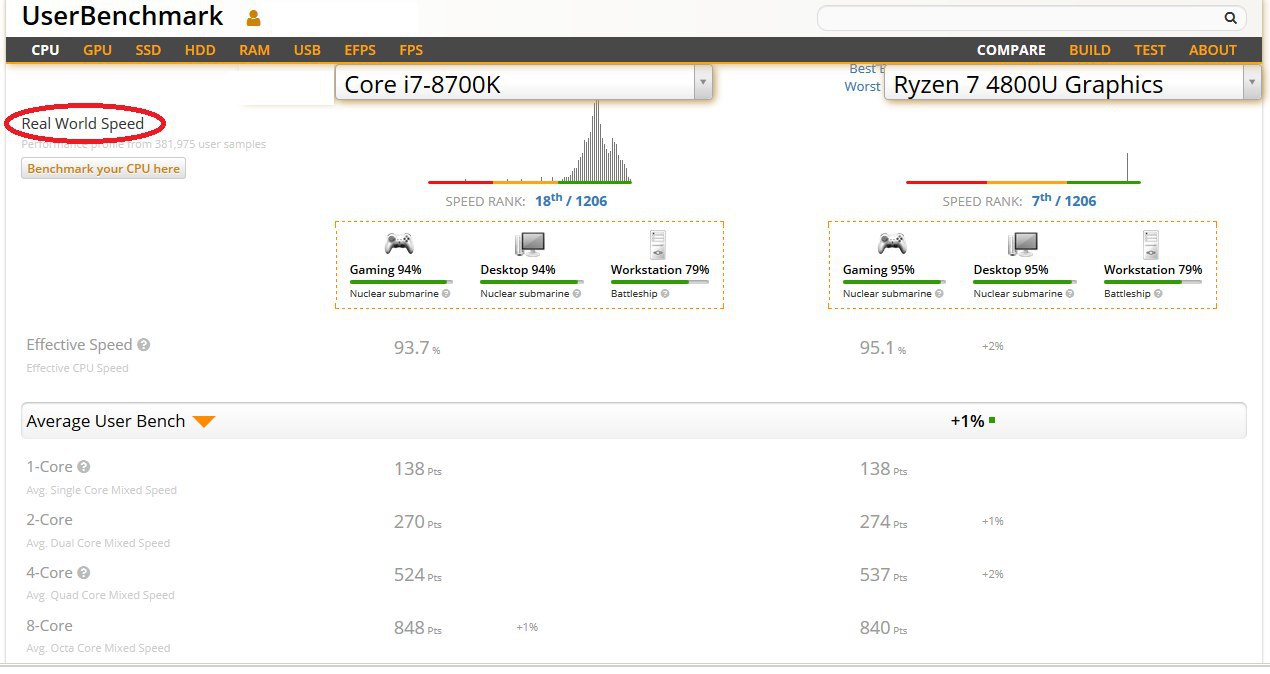Open the 1-Core help icon
The image size is (1270, 674).
point(84,467)
